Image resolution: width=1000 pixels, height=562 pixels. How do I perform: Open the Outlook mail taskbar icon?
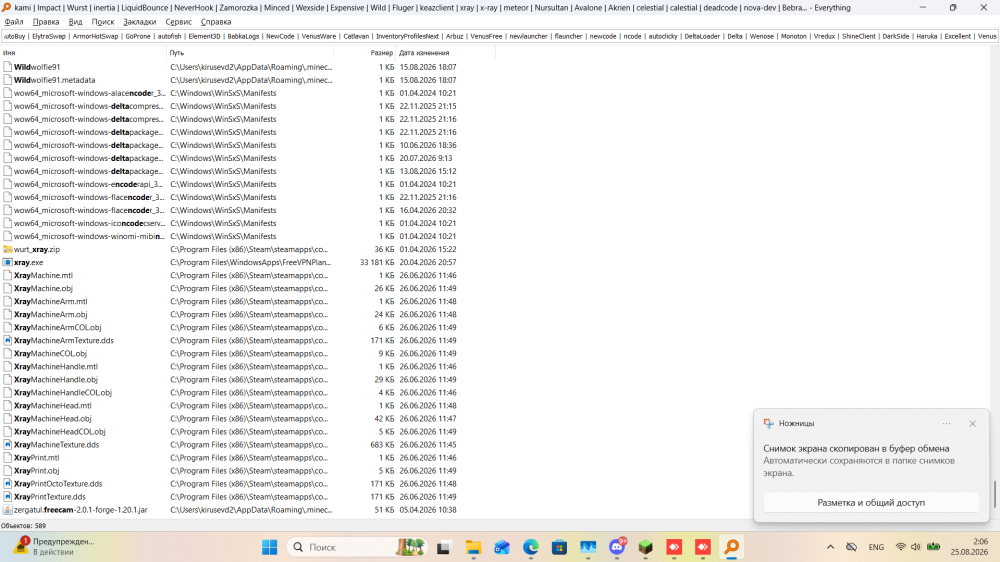coord(502,547)
